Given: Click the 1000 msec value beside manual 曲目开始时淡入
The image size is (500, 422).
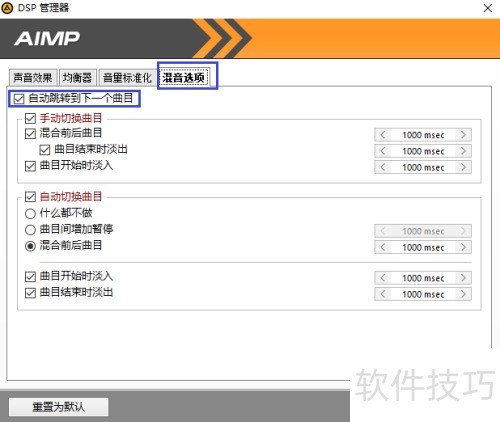Looking at the screenshot, I should [423, 167].
